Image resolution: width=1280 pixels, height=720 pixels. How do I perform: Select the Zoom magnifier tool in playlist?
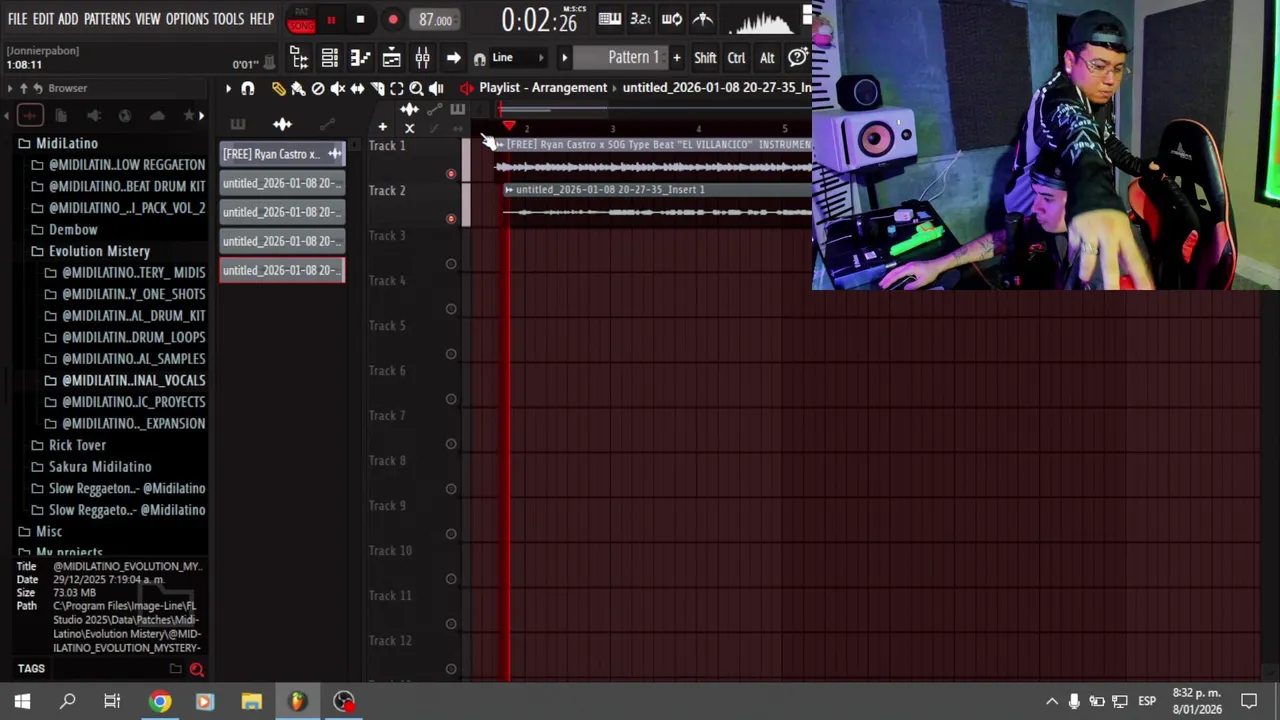click(416, 88)
